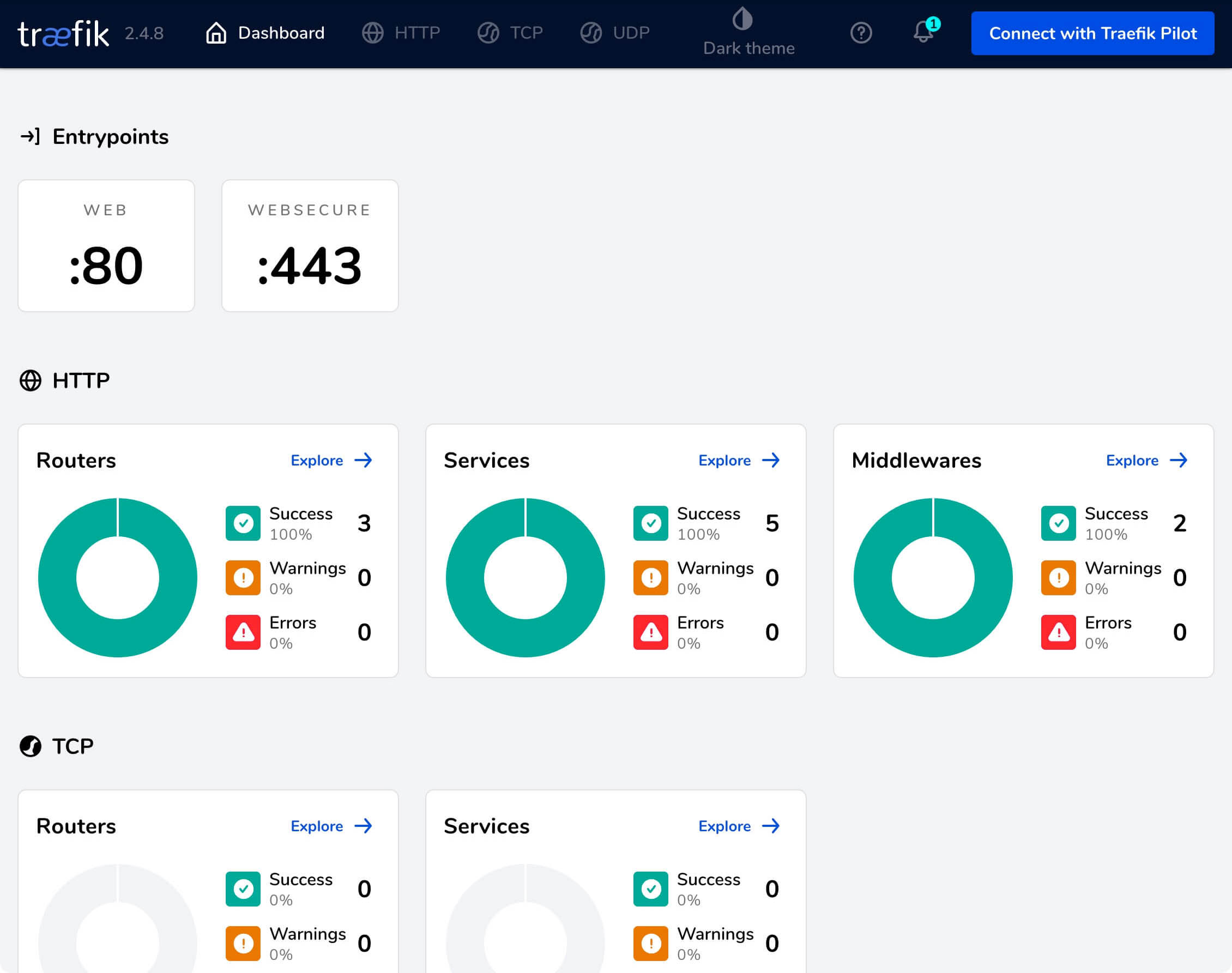
Task: Click HTTP Routers Success checkmark badge
Action: click(x=243, y=522)
